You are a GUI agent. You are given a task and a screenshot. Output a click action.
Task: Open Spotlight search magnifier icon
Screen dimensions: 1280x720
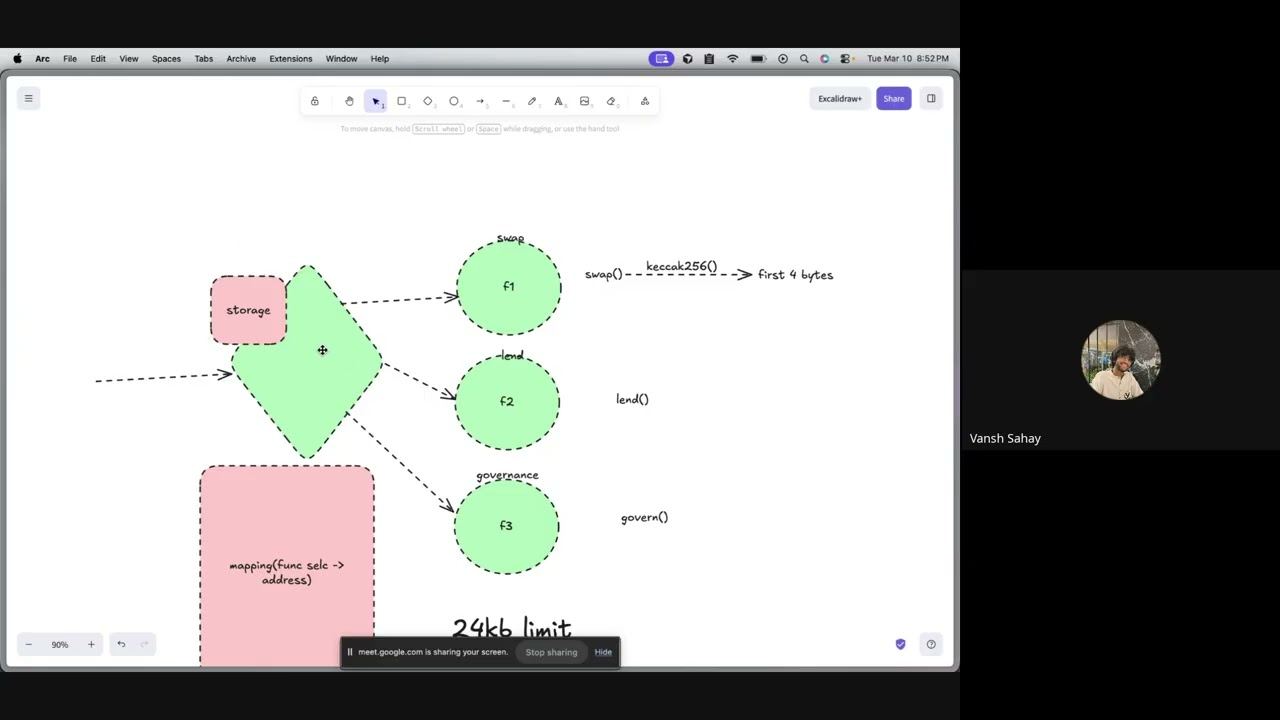(x=804, y=59)
